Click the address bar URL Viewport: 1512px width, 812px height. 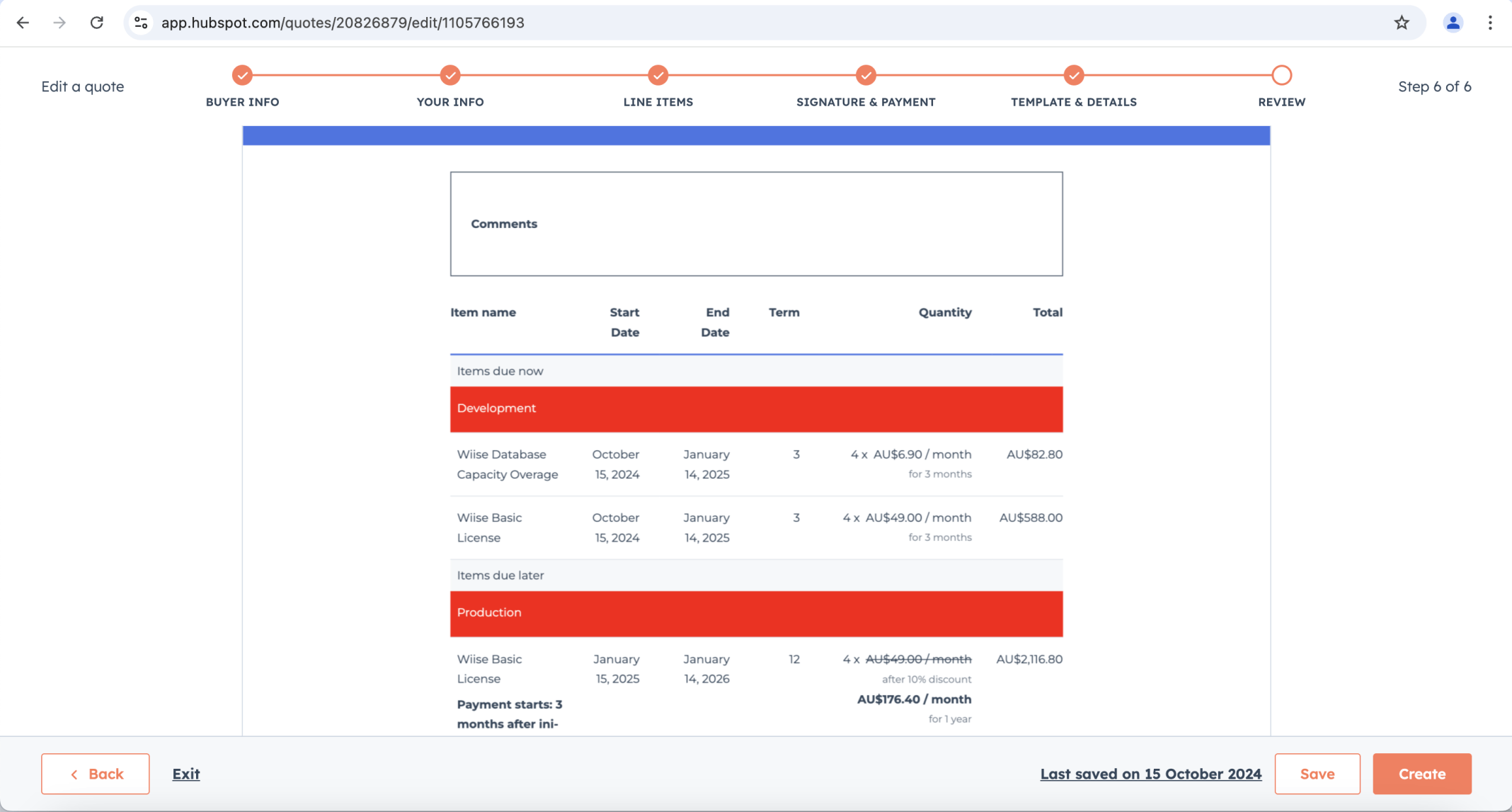coord(343,23)
